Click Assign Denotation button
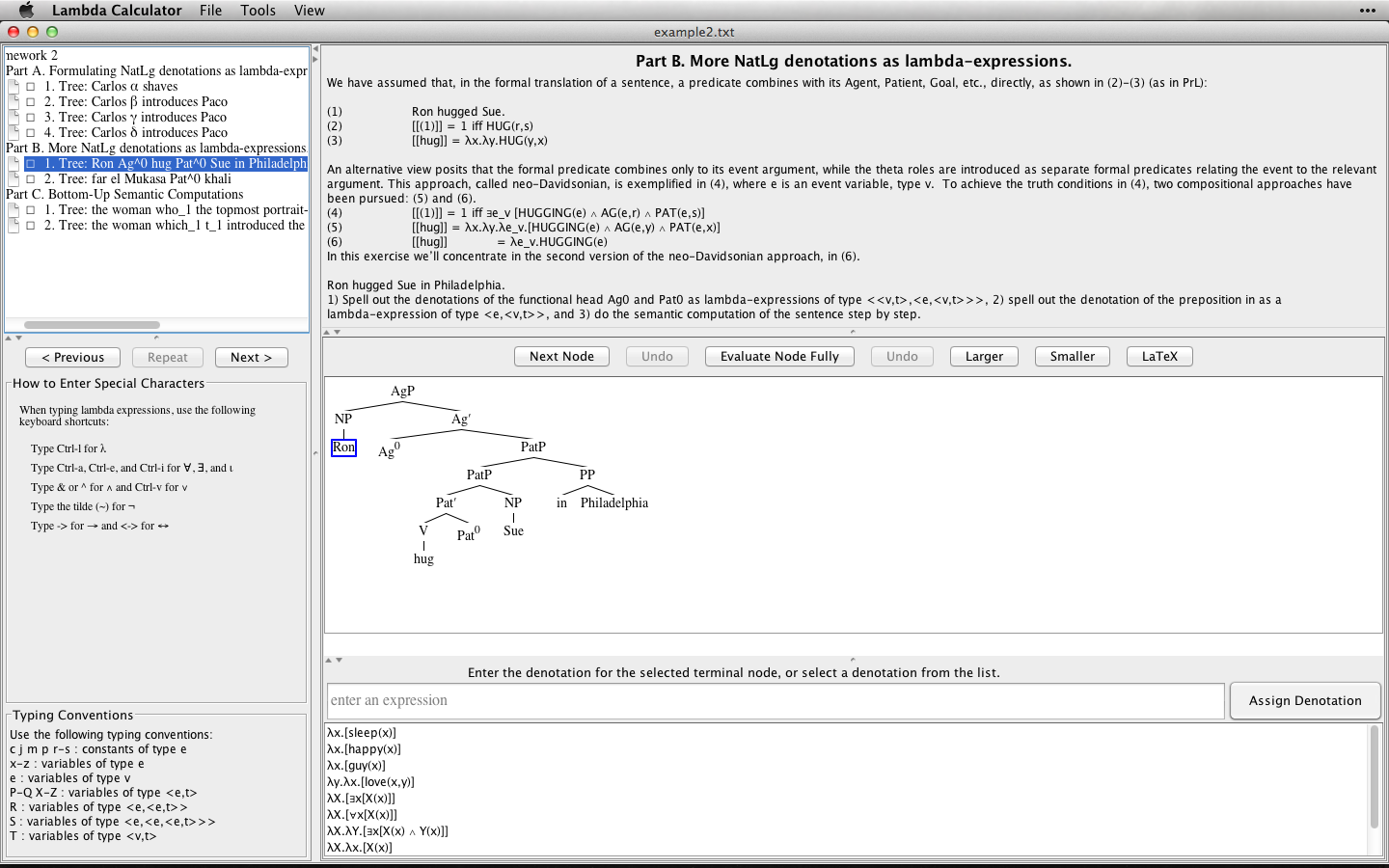This screenshot has width=1389, height=868. point(1305,701)
